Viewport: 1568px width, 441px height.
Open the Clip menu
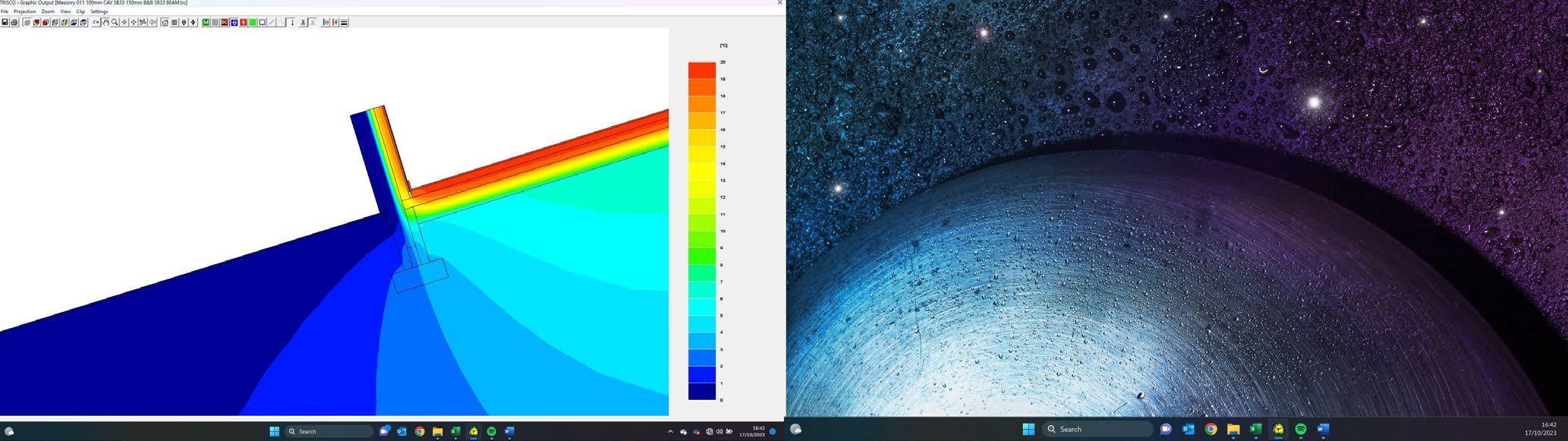[x=80, y=11]
